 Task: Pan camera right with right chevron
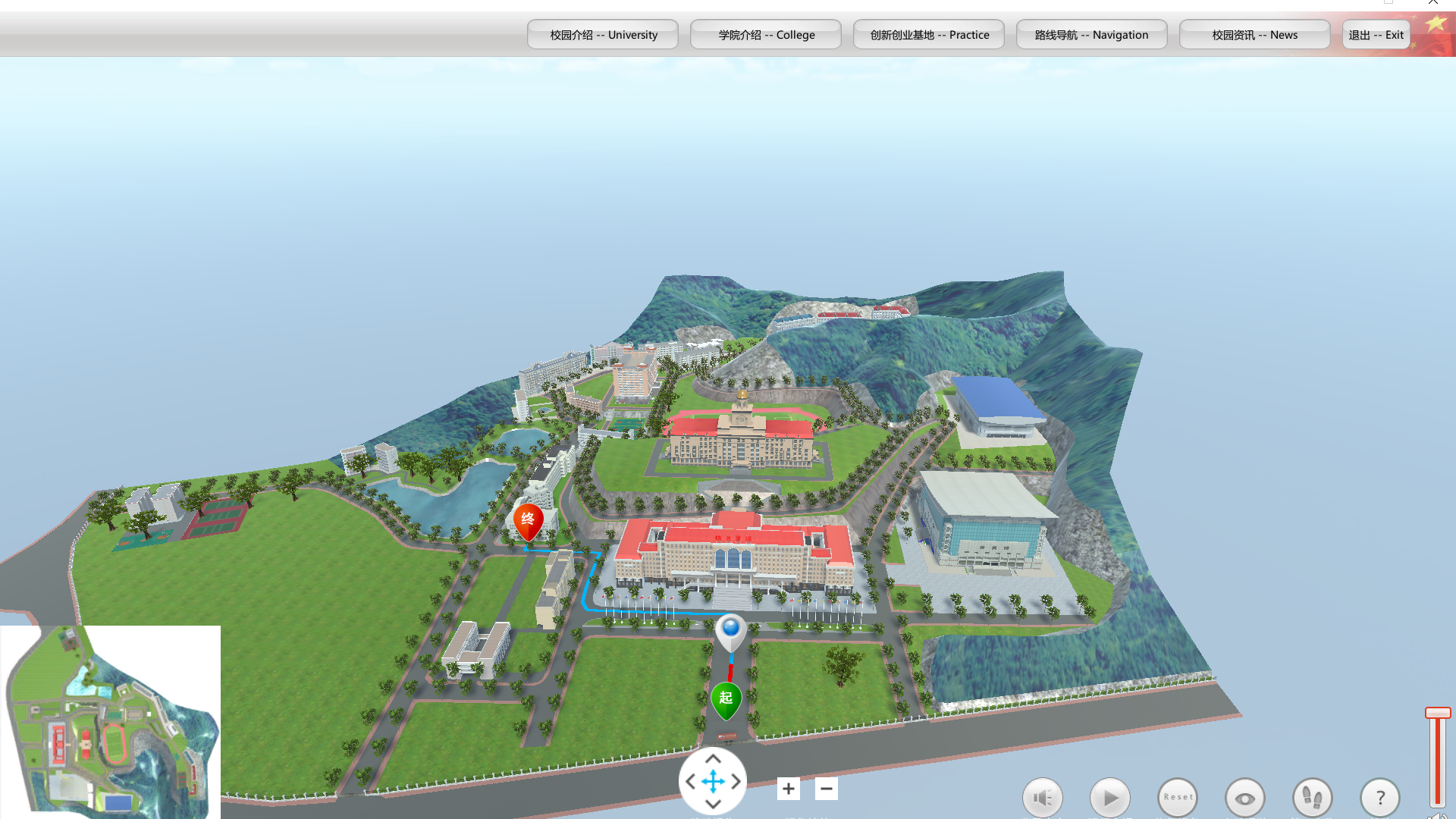pyautogui.click(x=736, y=781)
